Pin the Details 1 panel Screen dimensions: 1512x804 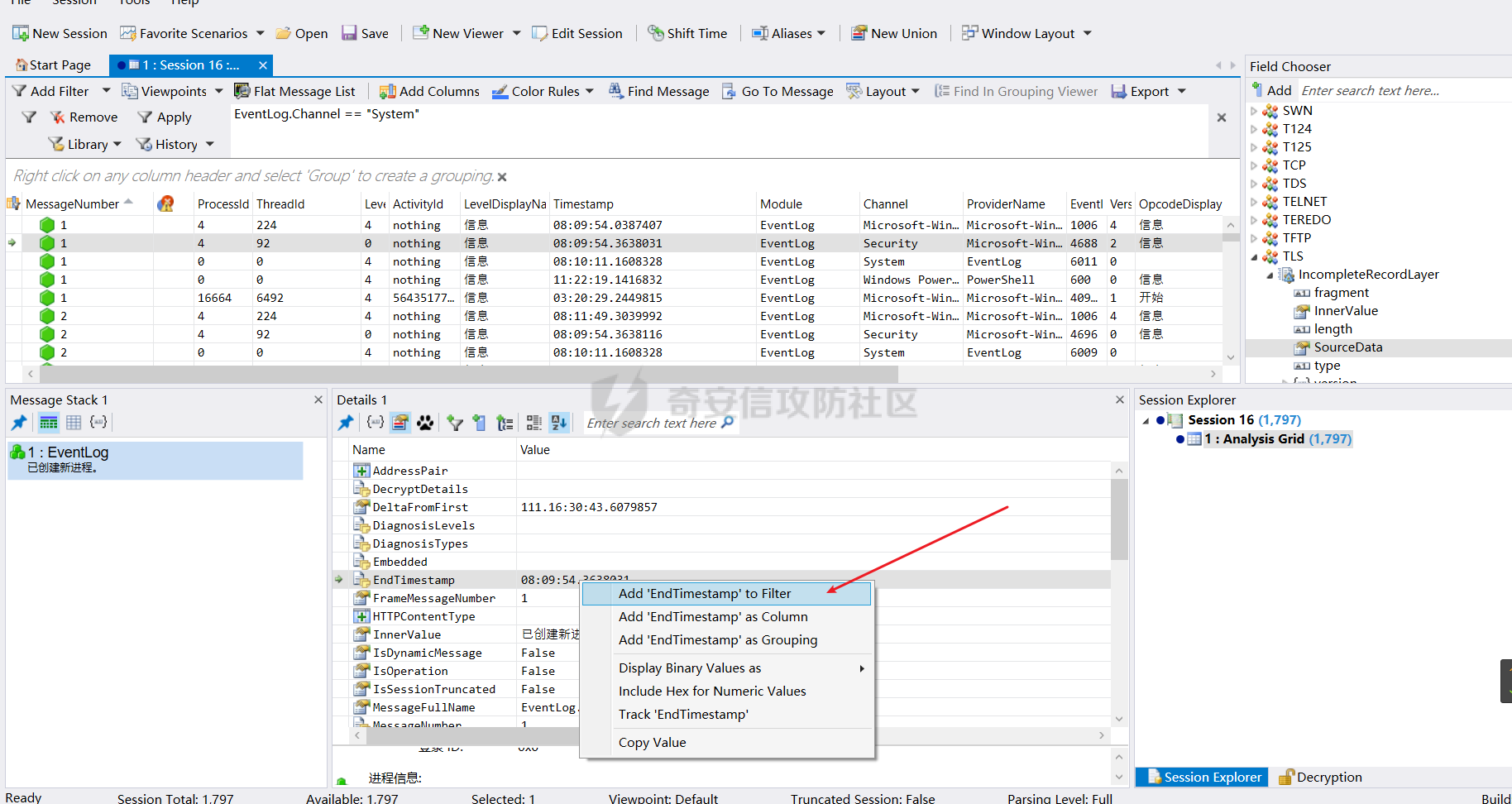(346, 423)
